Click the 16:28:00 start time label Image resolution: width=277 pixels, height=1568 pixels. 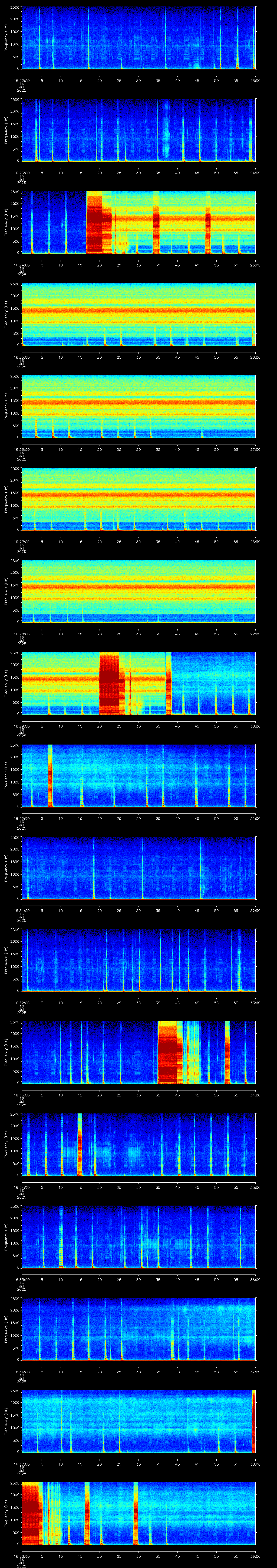point(21,634)
